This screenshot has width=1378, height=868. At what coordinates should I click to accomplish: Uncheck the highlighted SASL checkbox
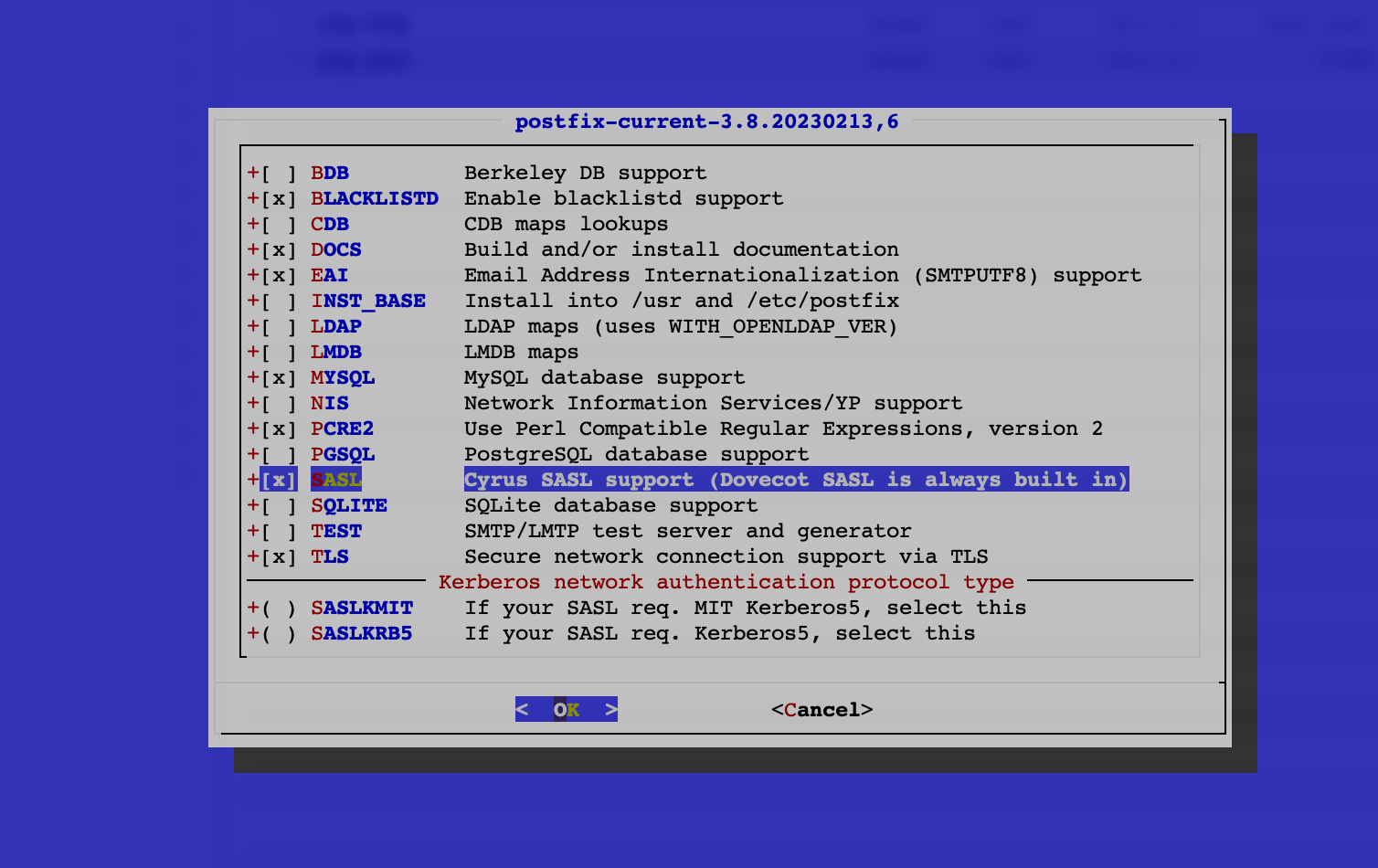click(x=279, y=481)
